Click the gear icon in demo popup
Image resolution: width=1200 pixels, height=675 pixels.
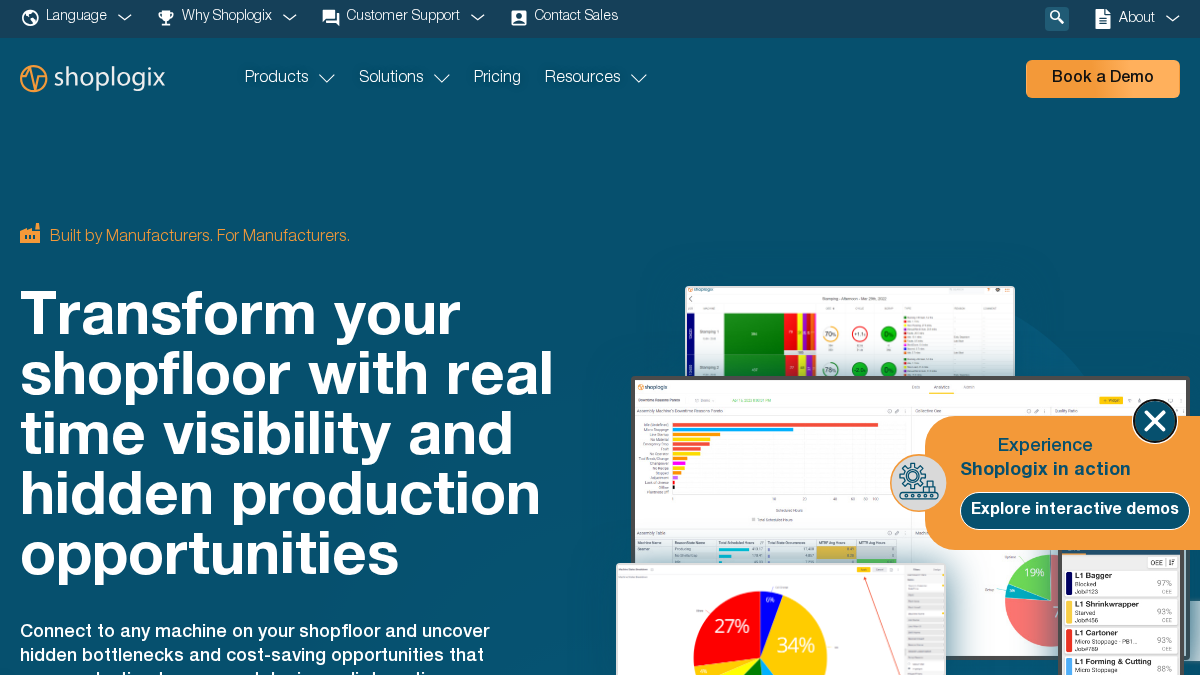coord(918,483)
